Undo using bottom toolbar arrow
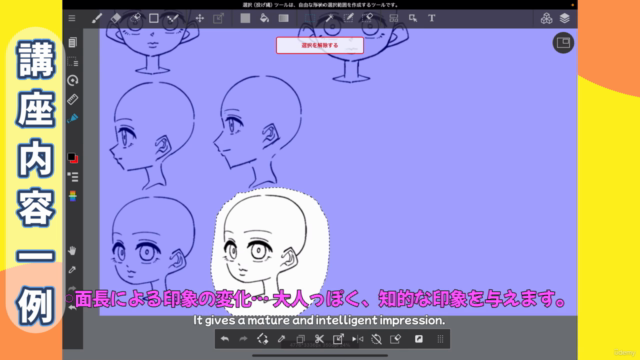The height and width of the screenshot is (360, 640). [x=225, y=339]
